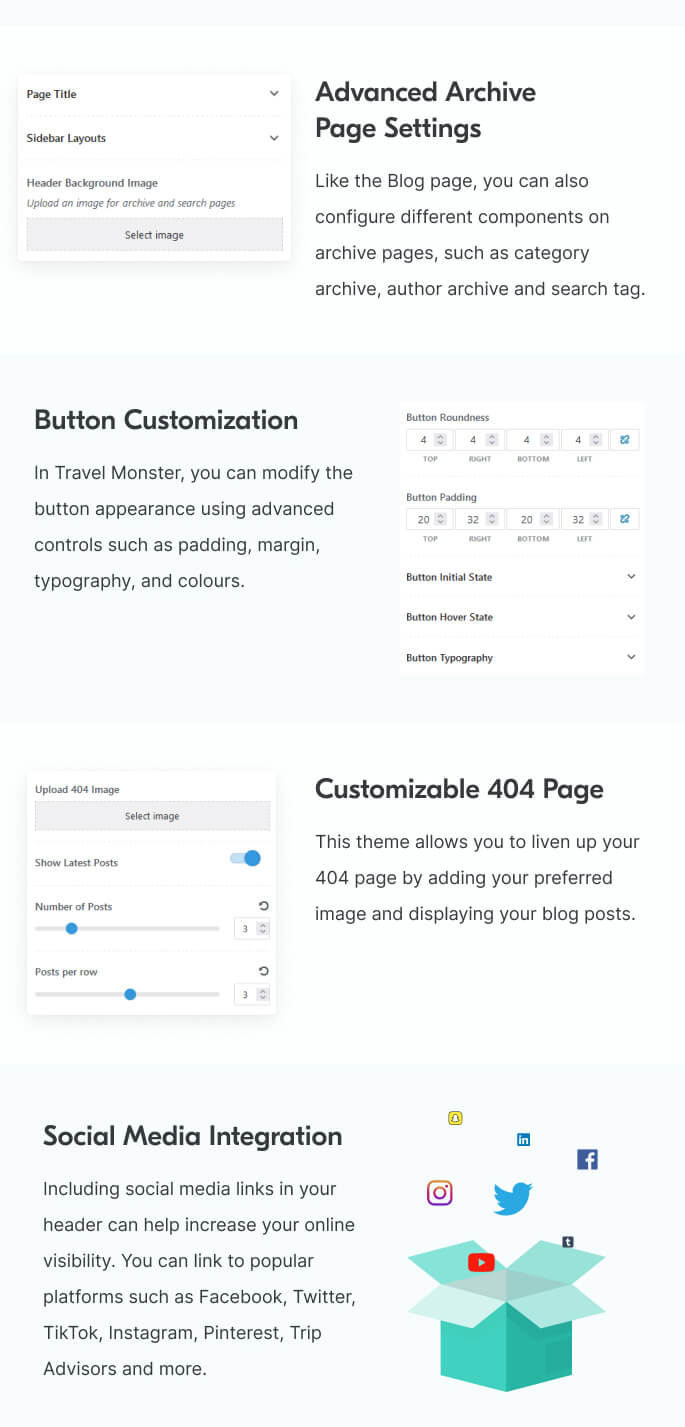Toggle the Show Latest Posts switch
685x1427 pixels.
[245, 858]
